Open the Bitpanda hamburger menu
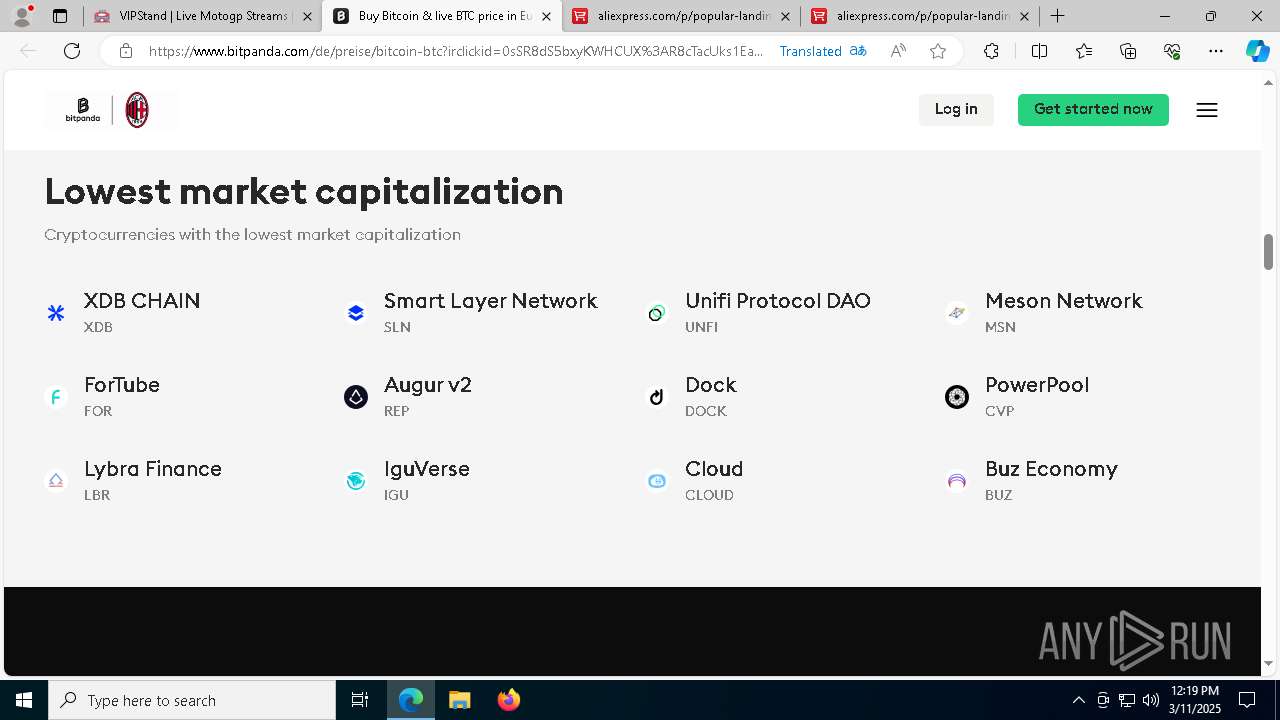 [1207, 110]
